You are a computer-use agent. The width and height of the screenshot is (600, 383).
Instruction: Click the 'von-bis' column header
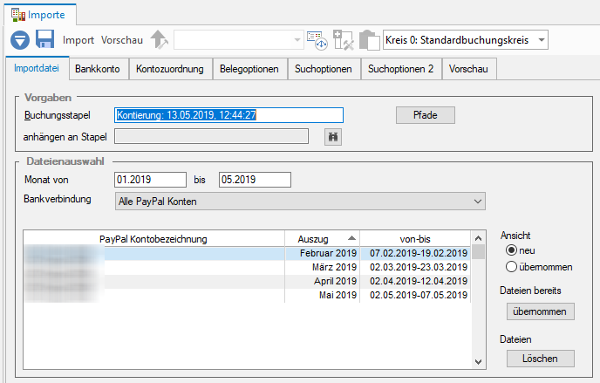(415, 239)
